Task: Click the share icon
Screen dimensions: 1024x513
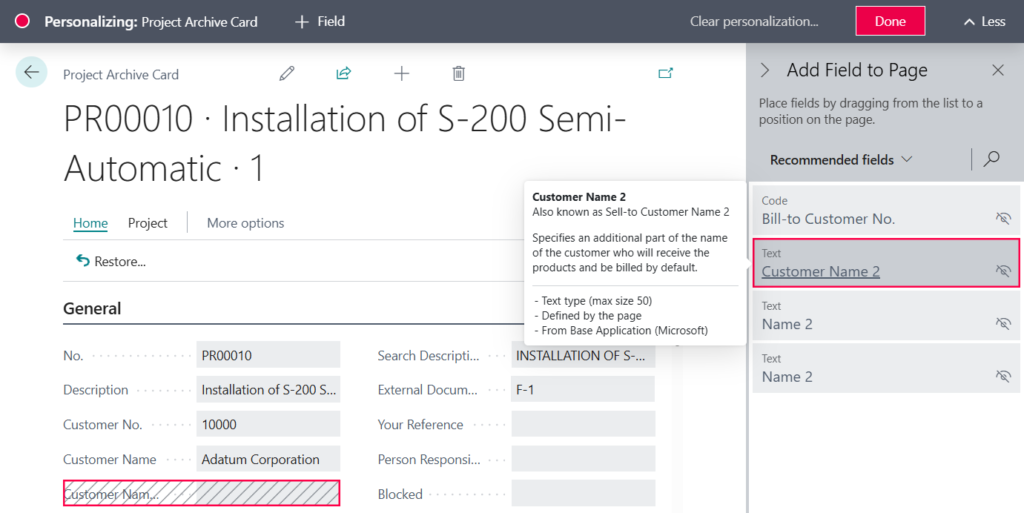Action: click(344, 73)
